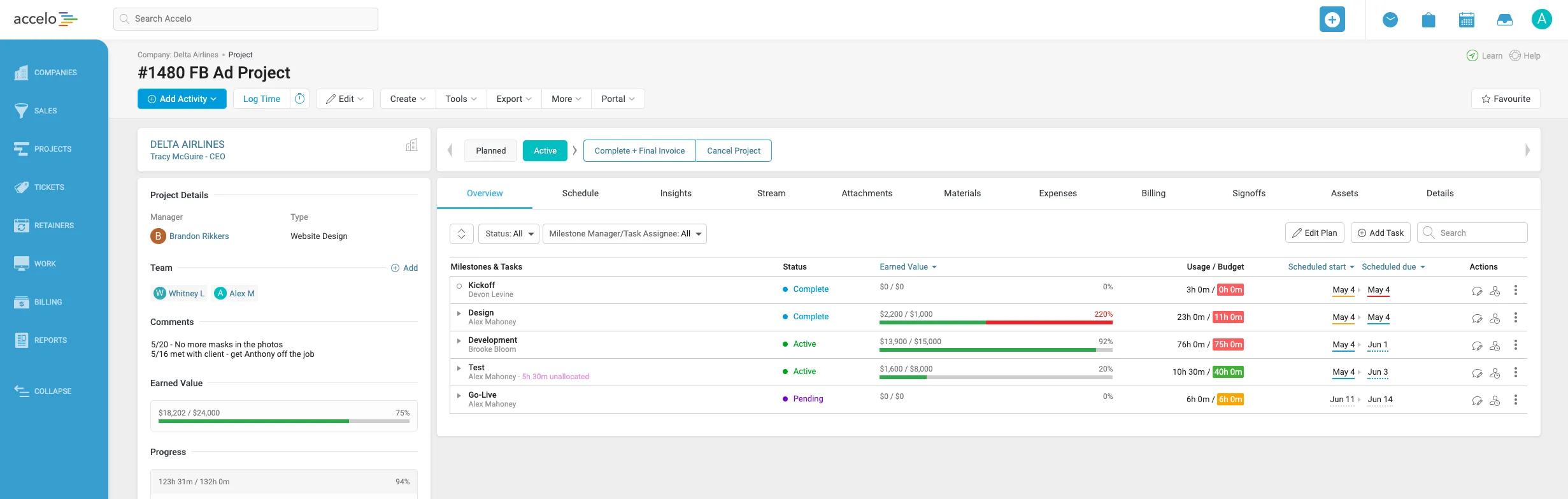Click the Earned Value $18,202 progress bar
Viewport: 1568px width, 499px height.
[x=284, y=421]
